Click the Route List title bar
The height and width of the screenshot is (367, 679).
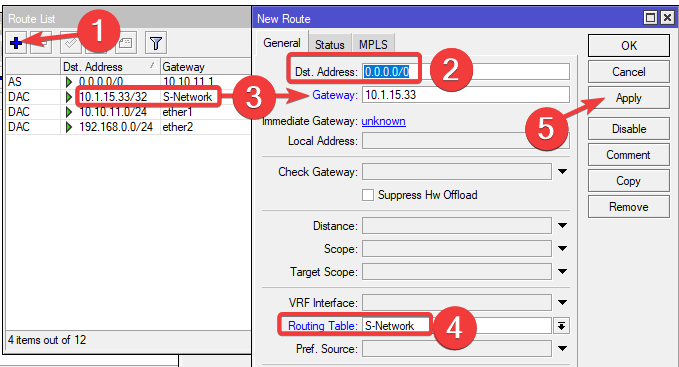click(x=128, y=19)
